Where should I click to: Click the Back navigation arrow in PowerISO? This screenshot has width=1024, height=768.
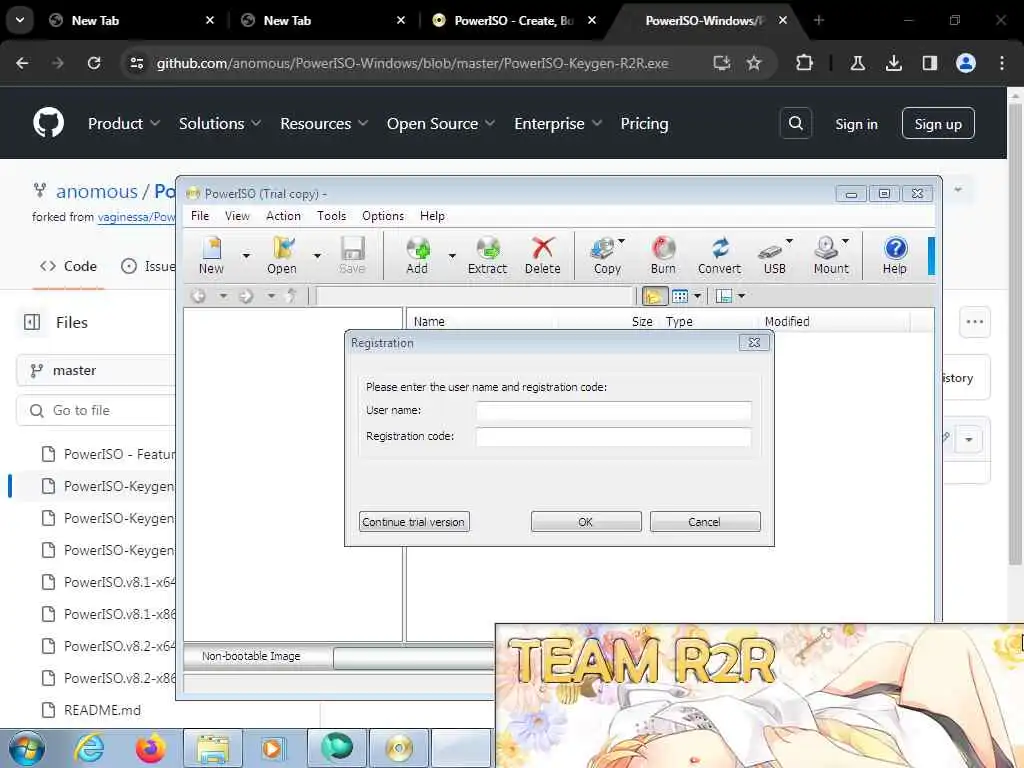[199, 296]
